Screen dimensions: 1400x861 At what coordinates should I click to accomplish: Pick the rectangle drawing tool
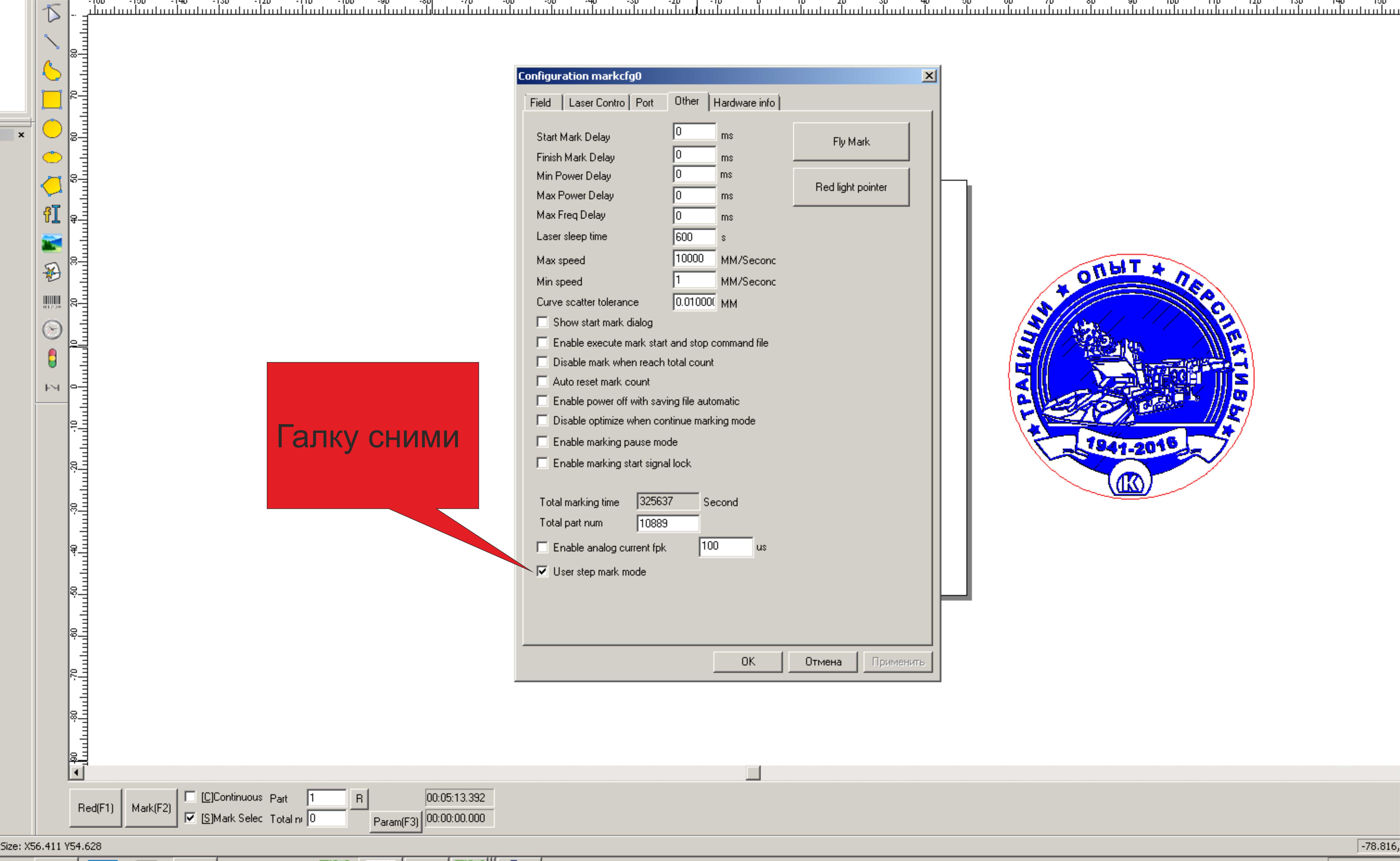(52, 100)
